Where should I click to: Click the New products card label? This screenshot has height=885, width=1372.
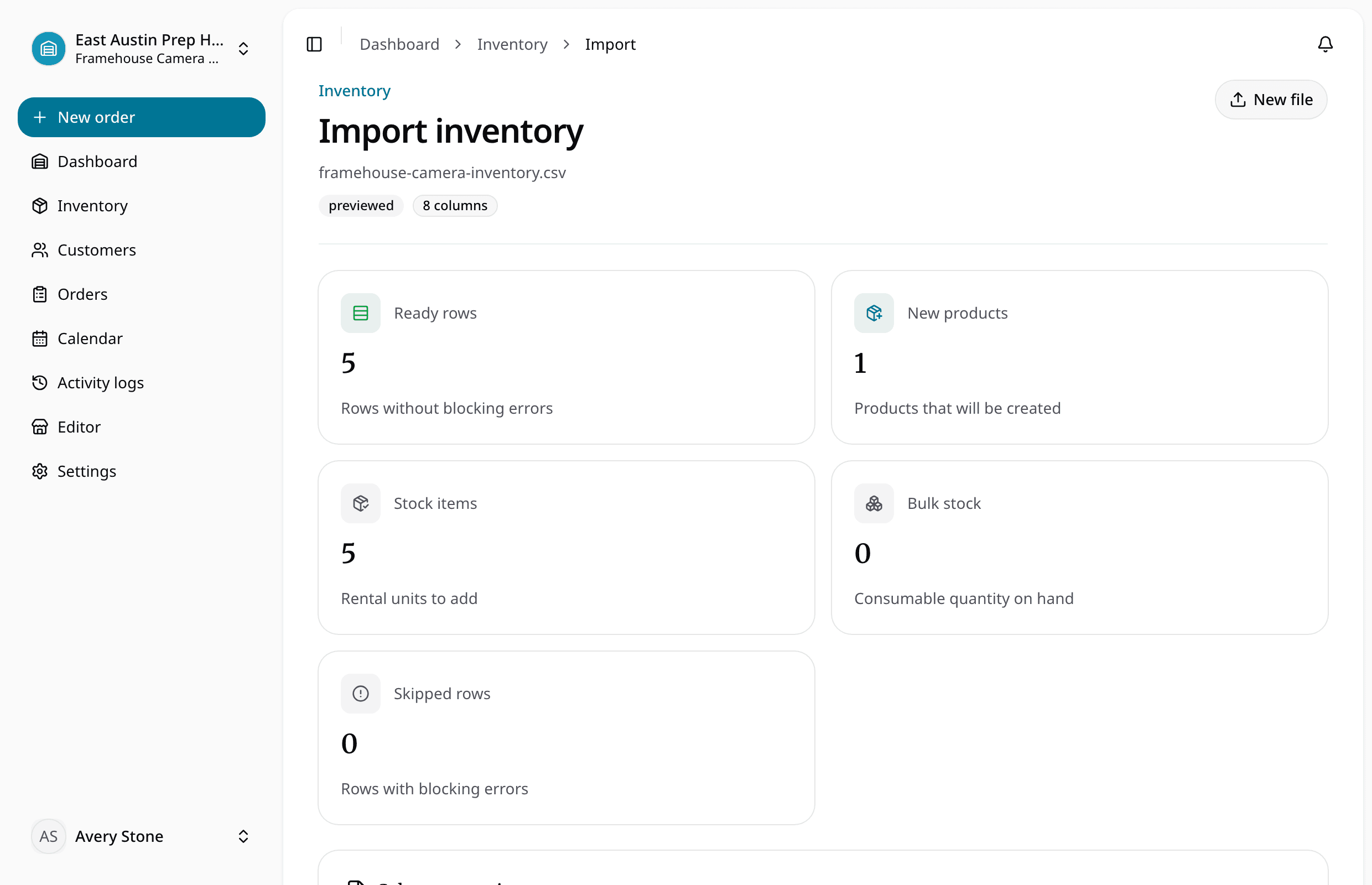tap(957, 313)
